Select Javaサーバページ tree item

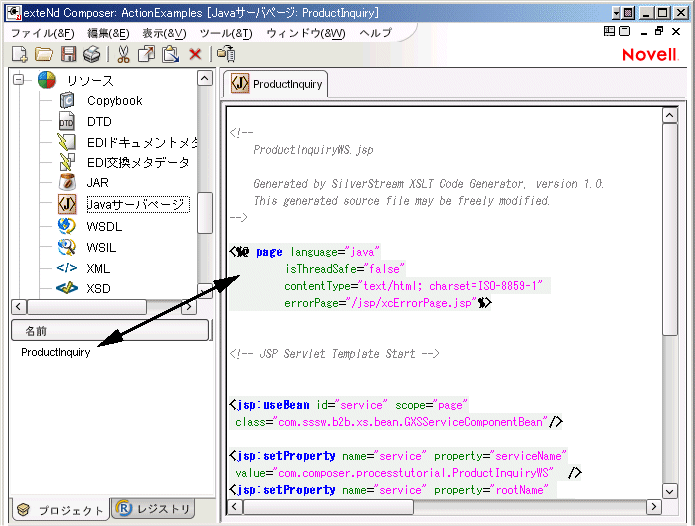tap(138, 204)
